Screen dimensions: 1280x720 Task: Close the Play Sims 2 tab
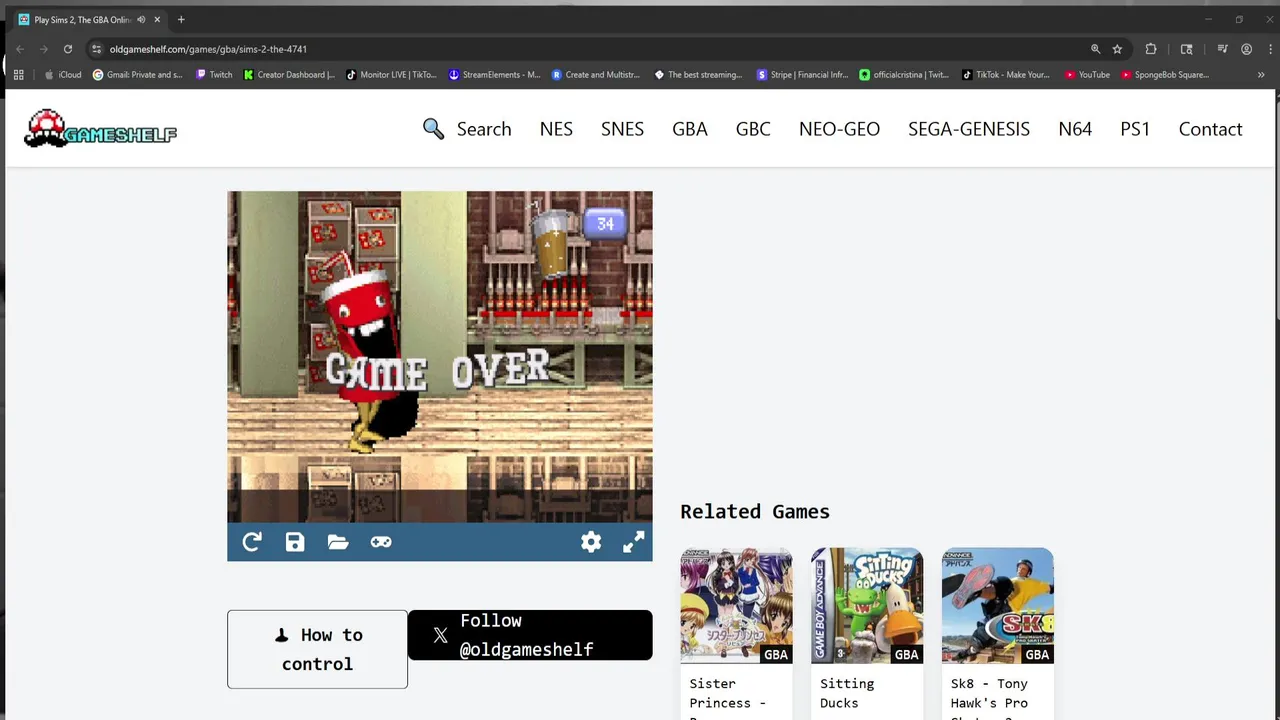click(x=157, y=20)
